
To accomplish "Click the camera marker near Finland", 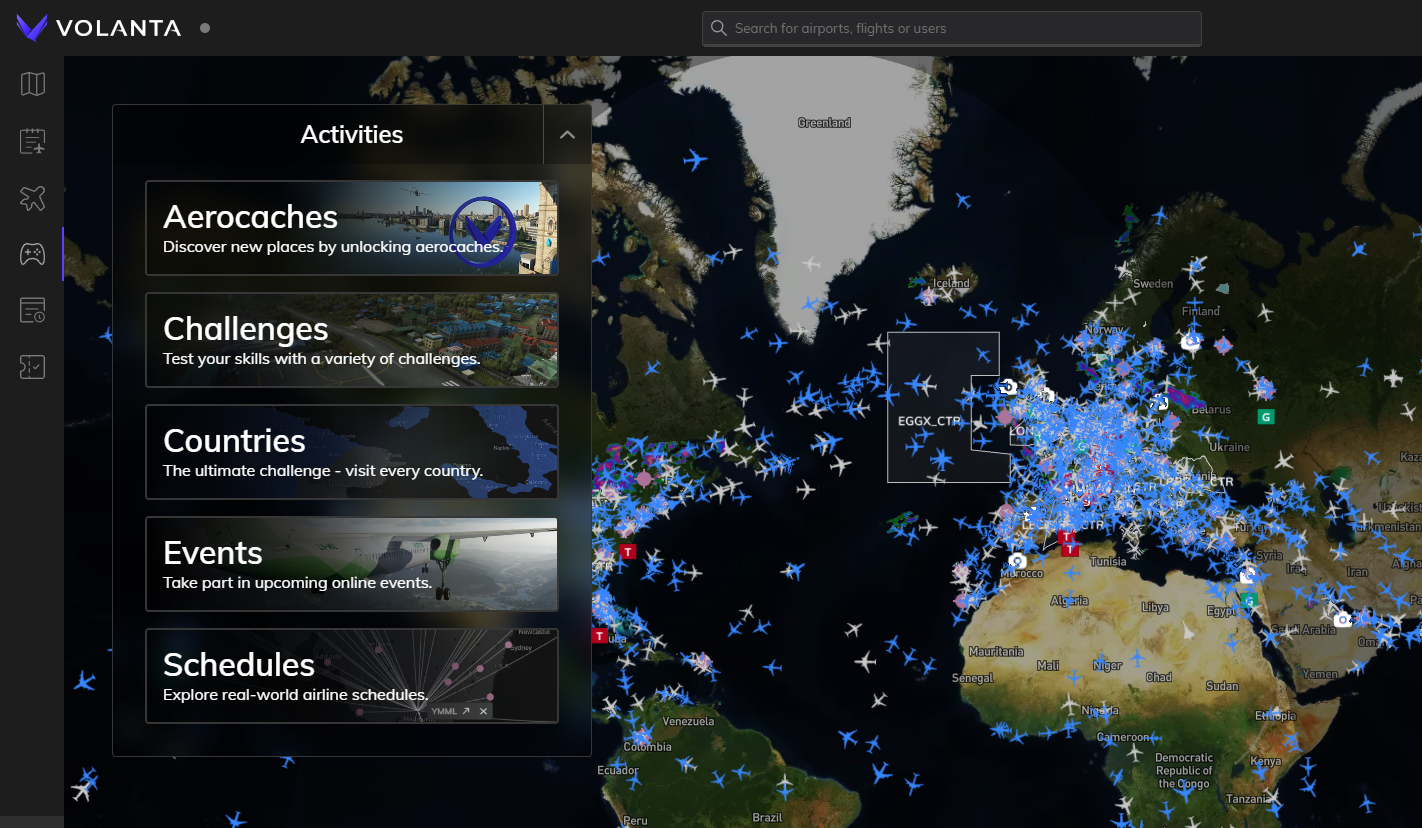I will click(x=1190, y=342).
